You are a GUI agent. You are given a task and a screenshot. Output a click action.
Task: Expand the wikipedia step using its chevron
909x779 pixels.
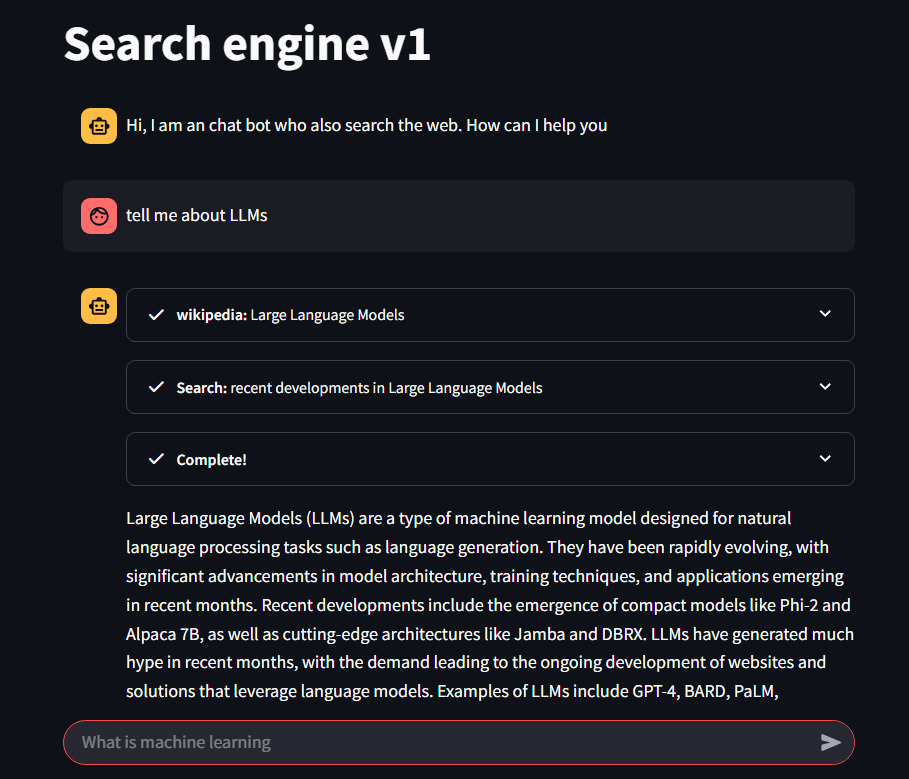[x=825, y=314]
